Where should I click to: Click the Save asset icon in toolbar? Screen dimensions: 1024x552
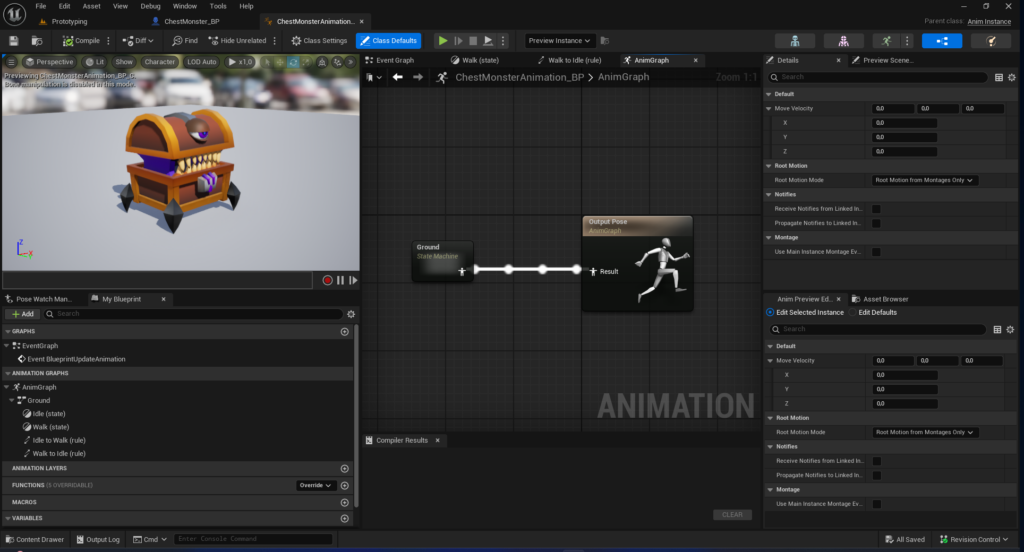[x=14, y=41]
